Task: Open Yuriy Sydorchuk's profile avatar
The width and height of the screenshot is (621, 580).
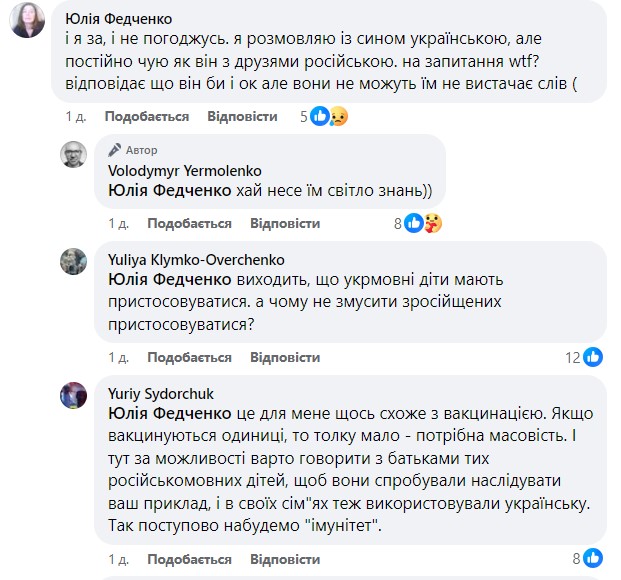Action: (75, 395)
